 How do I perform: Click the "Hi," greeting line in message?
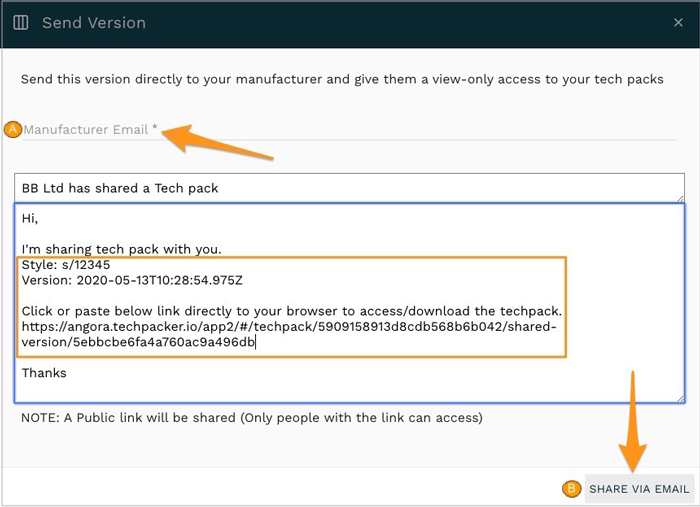29,220
